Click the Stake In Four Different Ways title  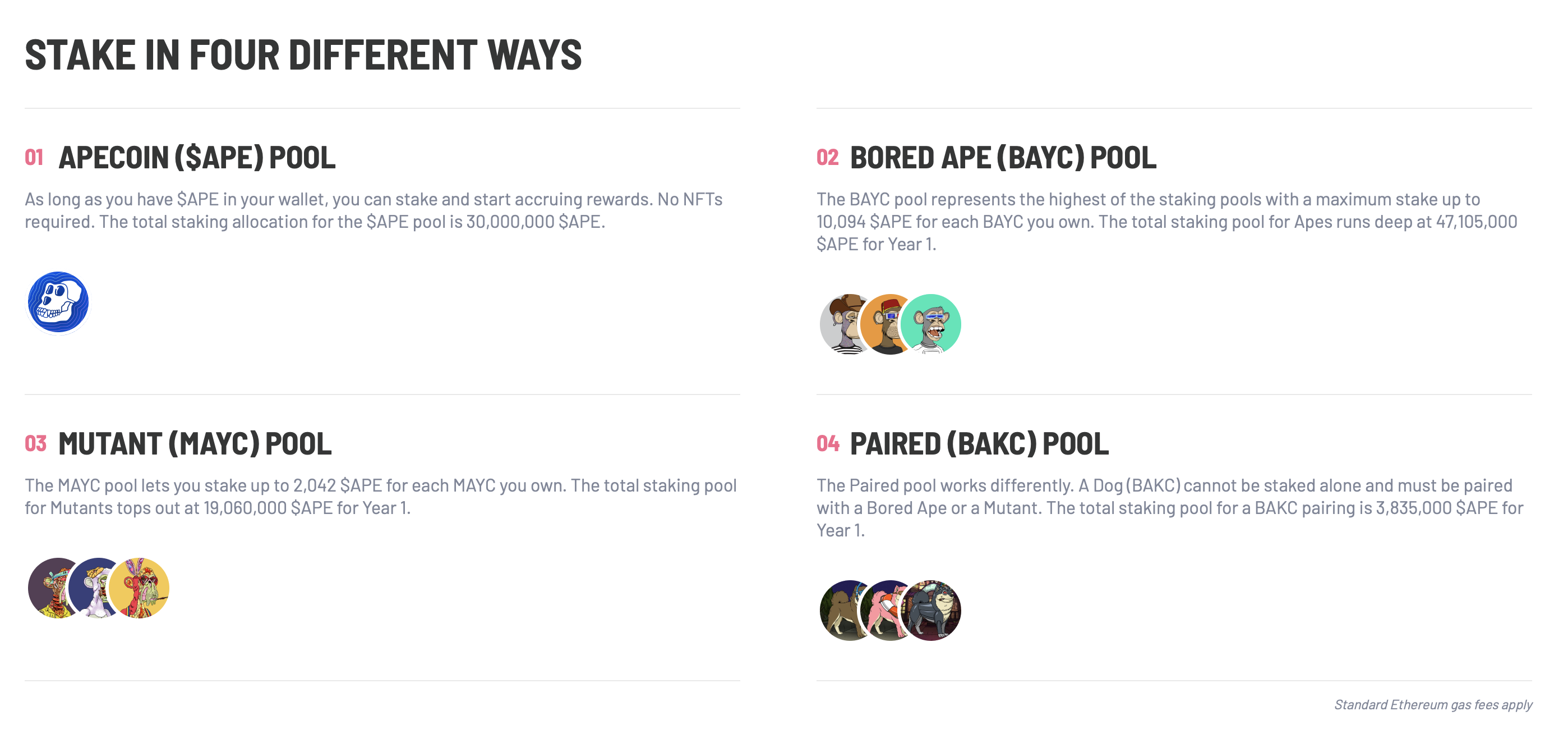point(303,55)
